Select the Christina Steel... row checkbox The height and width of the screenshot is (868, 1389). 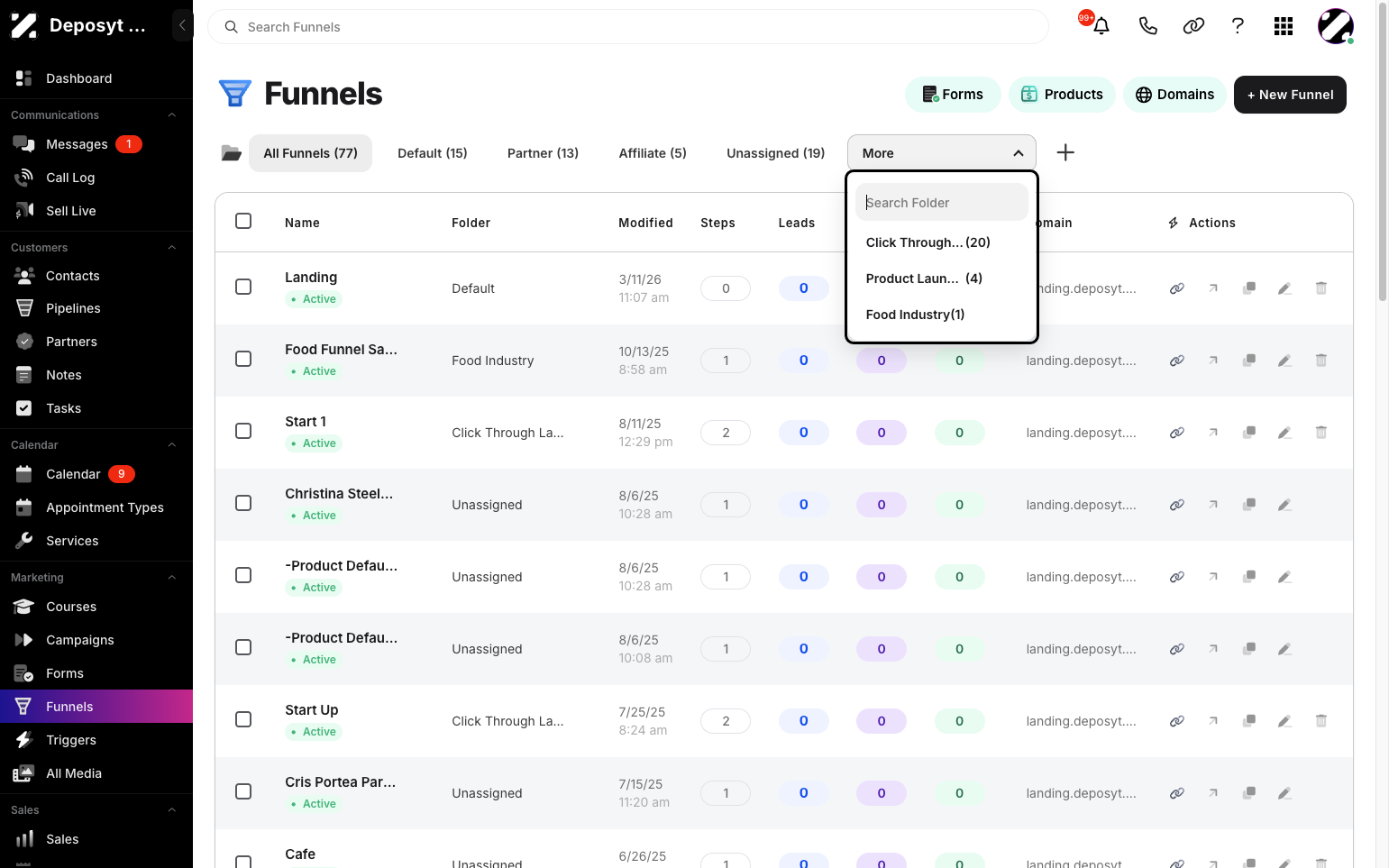243,503
